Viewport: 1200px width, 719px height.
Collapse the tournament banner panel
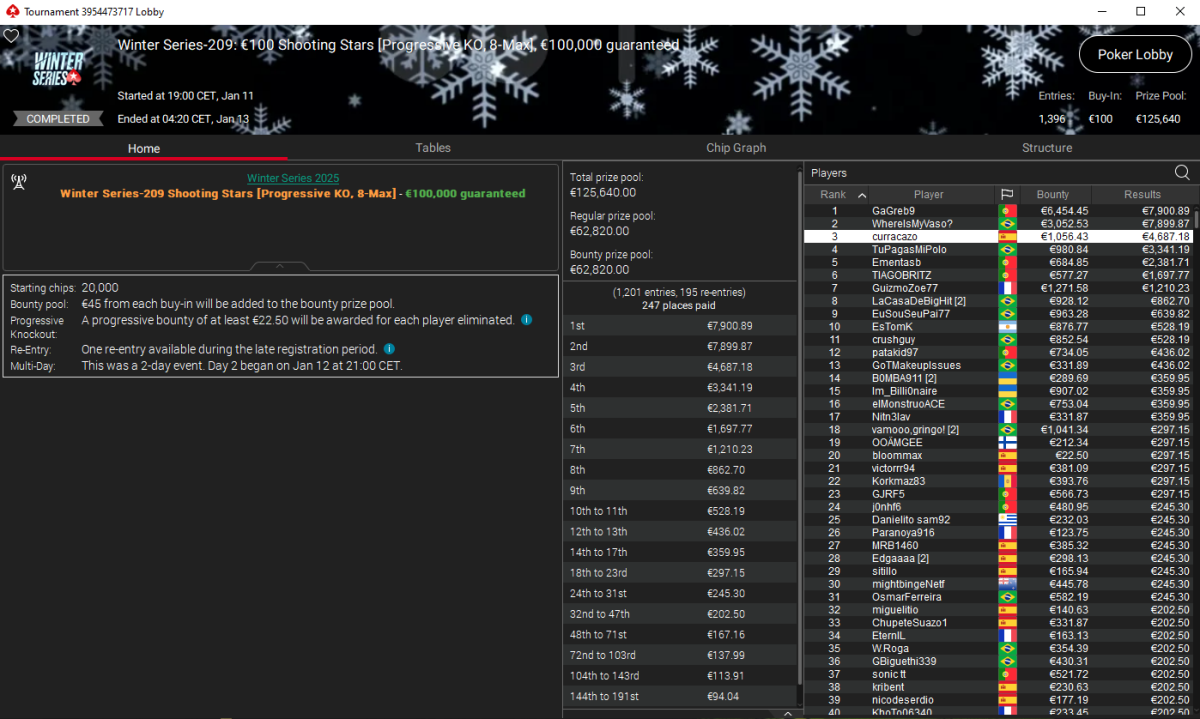pos(280,266)
